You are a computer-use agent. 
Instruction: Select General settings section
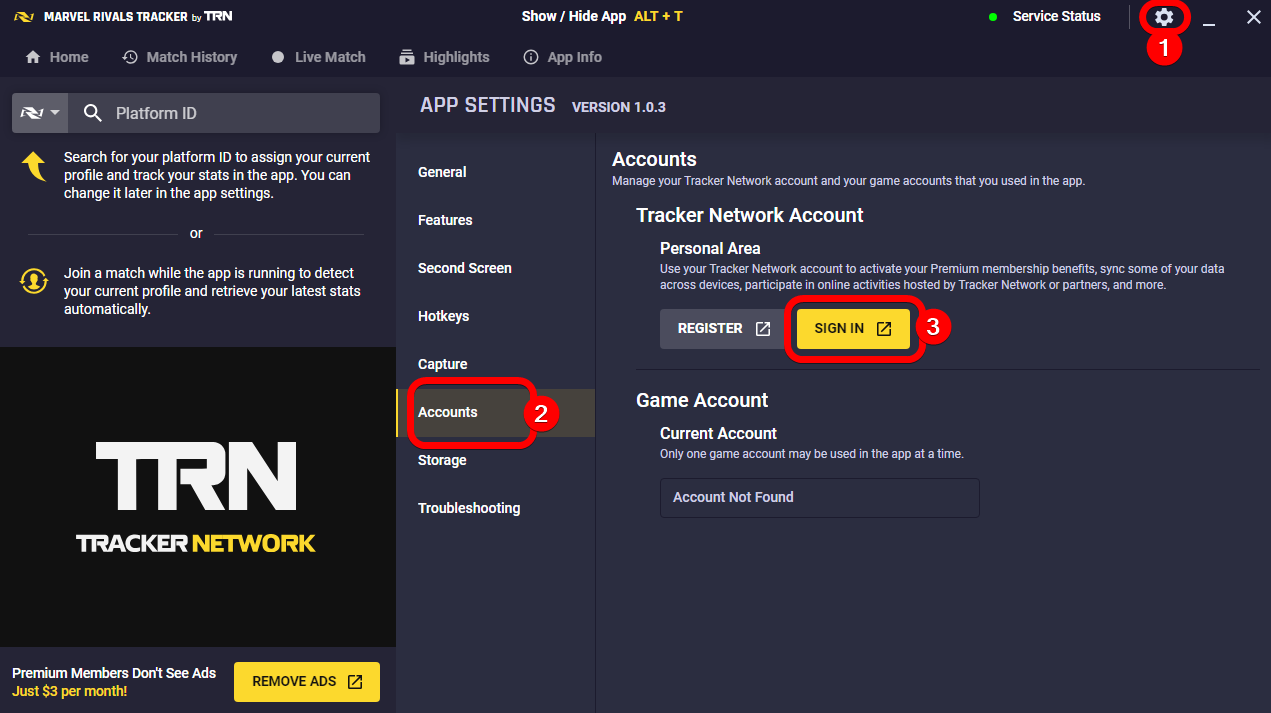click(496, 172)
